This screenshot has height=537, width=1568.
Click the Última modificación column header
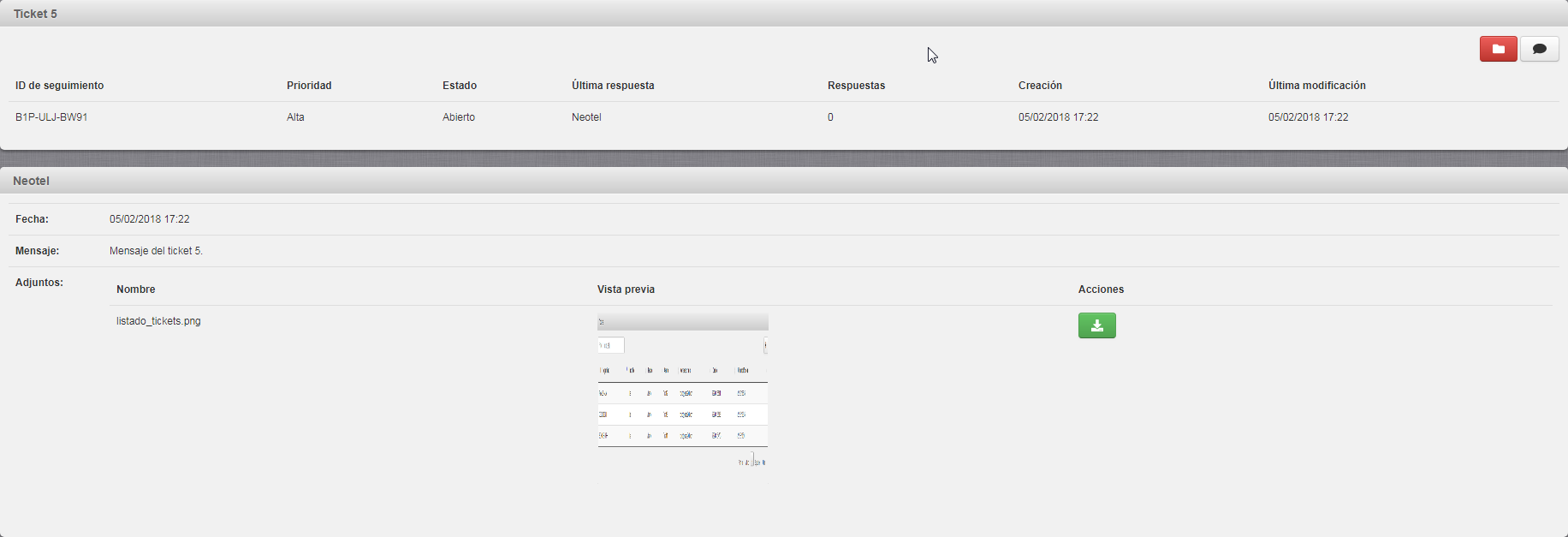pos(1316,86)
